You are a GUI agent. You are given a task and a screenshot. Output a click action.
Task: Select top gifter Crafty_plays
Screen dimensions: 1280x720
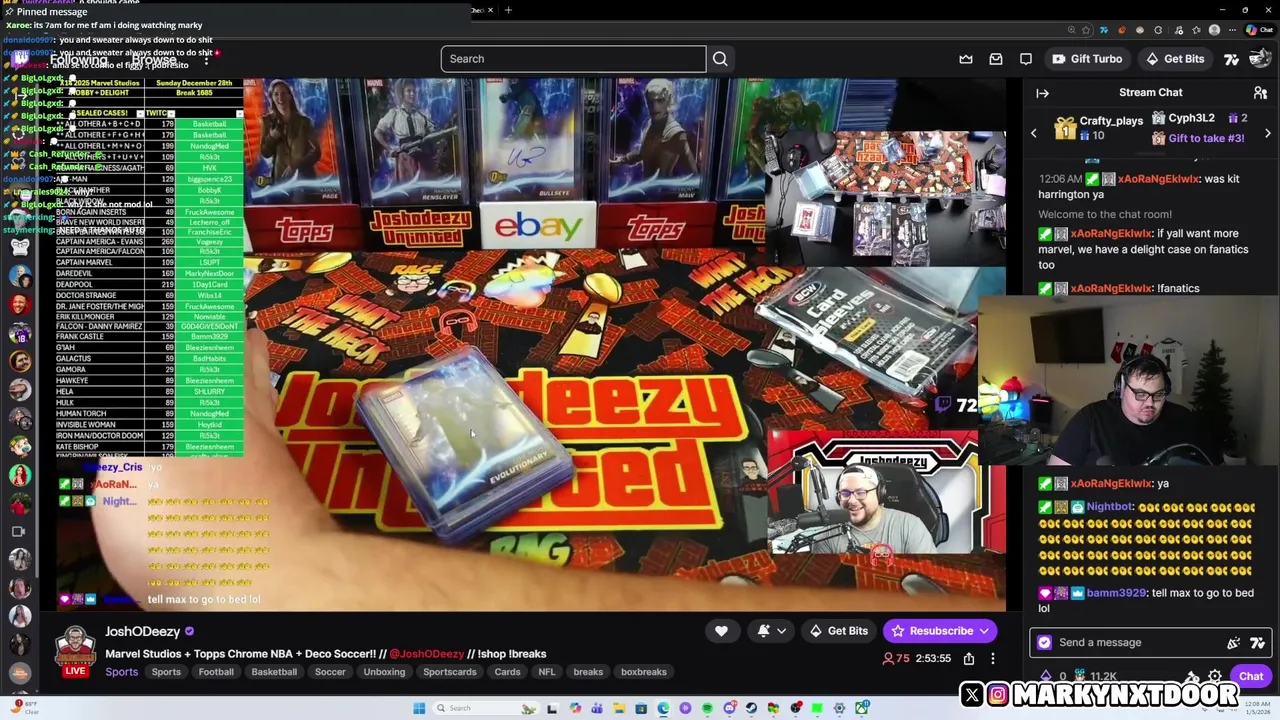1099,128
